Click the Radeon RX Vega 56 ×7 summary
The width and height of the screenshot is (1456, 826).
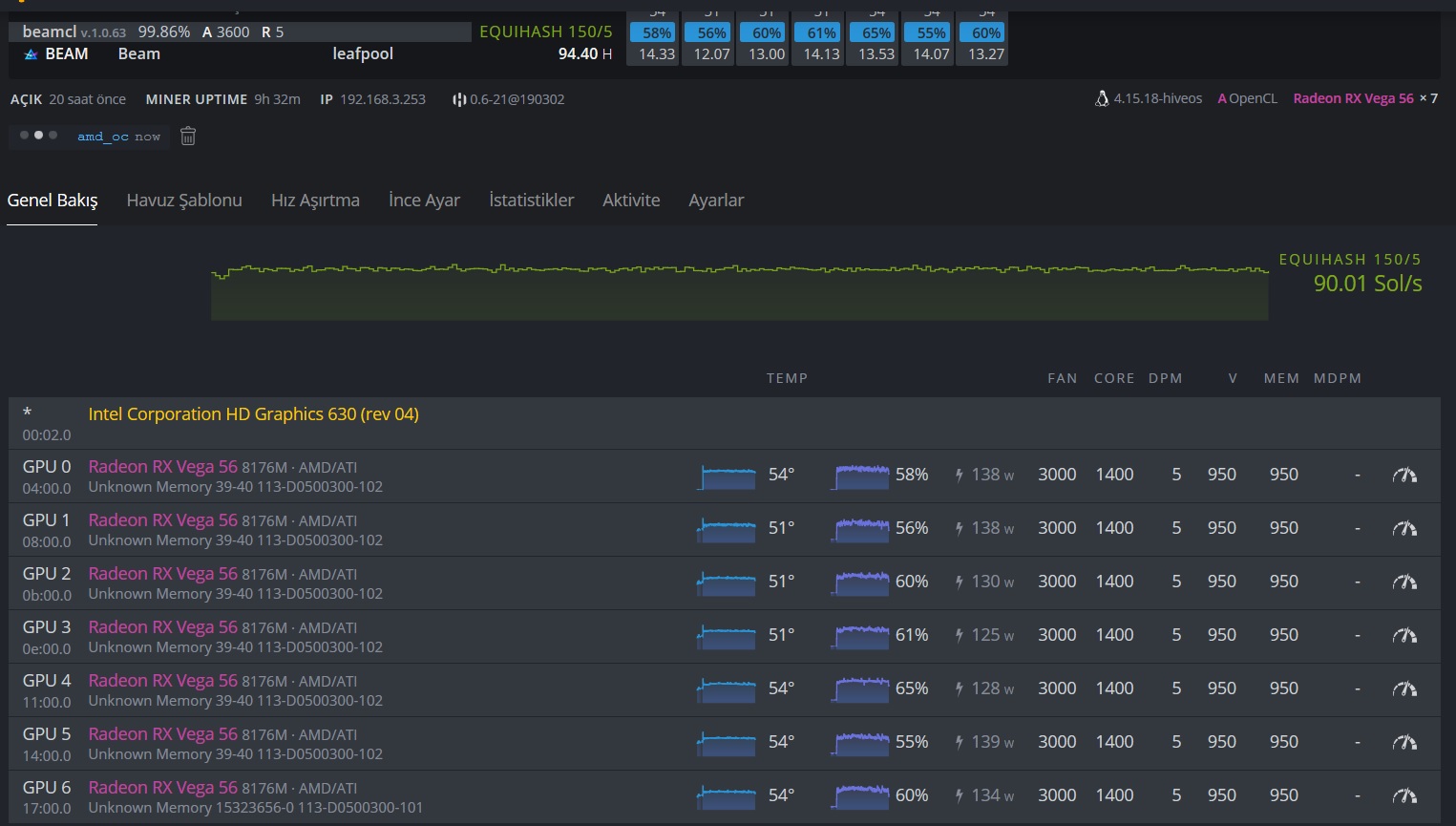click(1365, 98)
